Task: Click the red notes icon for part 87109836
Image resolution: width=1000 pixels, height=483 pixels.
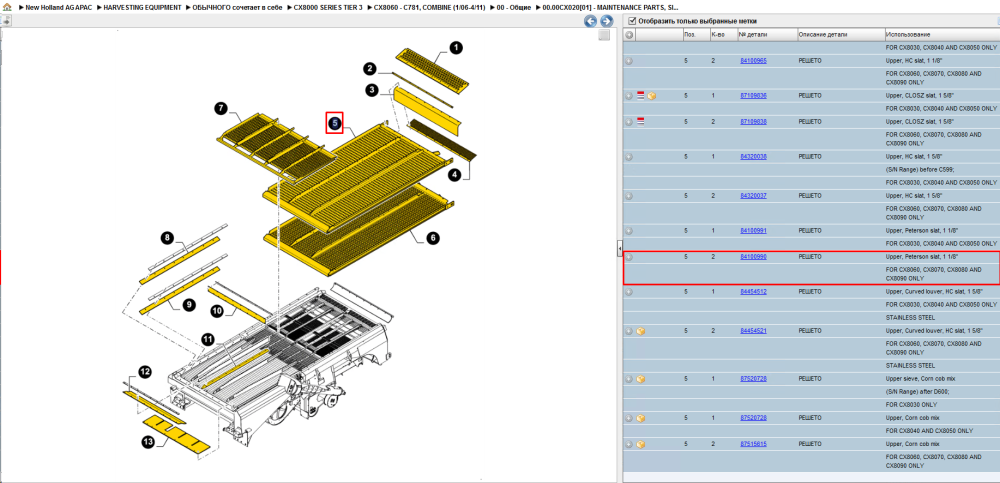Action: point(641,96)
